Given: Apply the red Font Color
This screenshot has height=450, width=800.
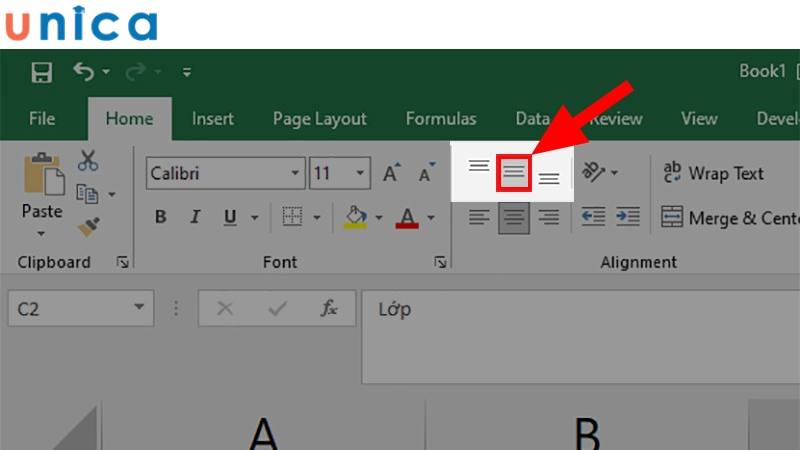Looking at the screenshot, I should [x=407, y=218].
